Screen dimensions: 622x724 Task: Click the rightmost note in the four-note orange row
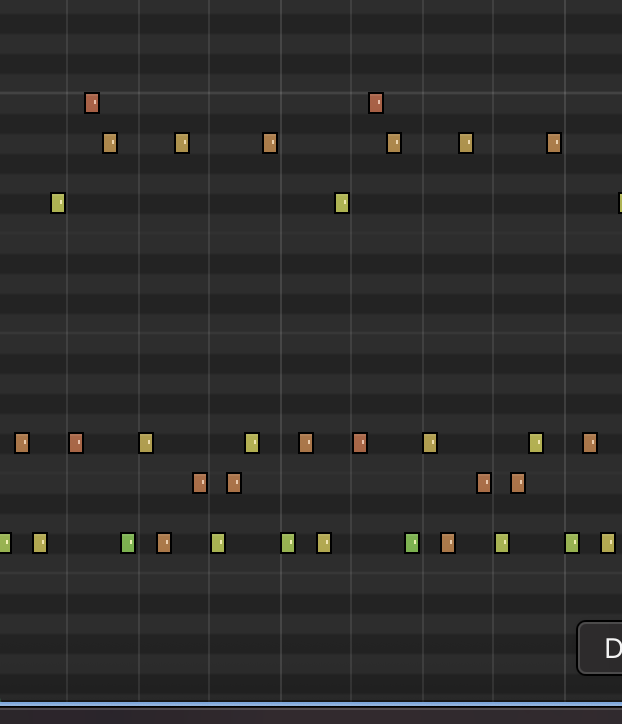click(518, 483)
